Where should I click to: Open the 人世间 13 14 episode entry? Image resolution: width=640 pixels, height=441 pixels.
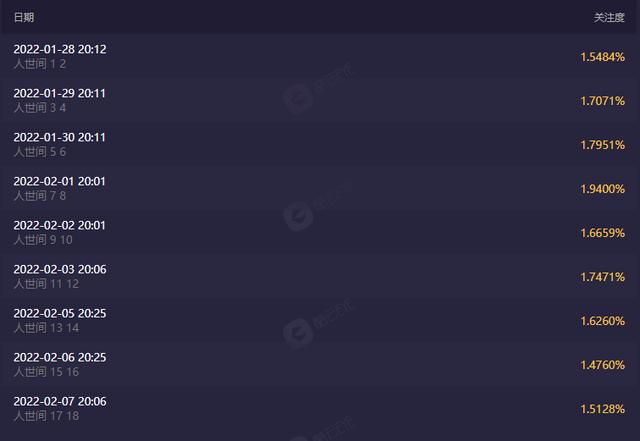point(46,328)
